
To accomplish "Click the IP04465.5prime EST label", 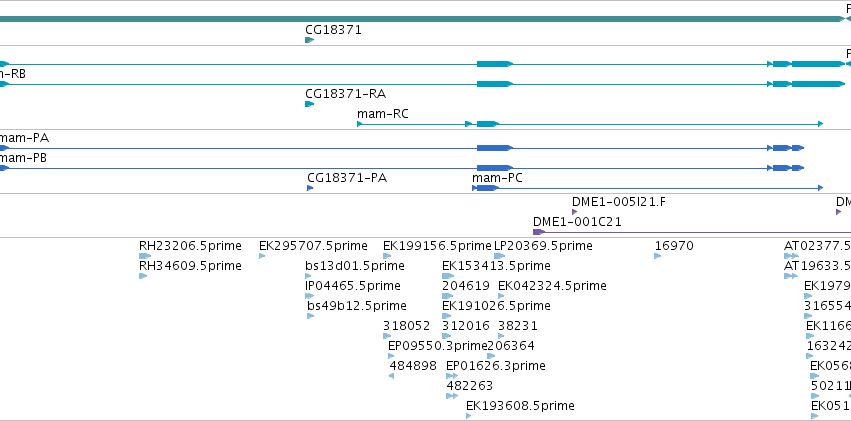I will pos(353,286).
